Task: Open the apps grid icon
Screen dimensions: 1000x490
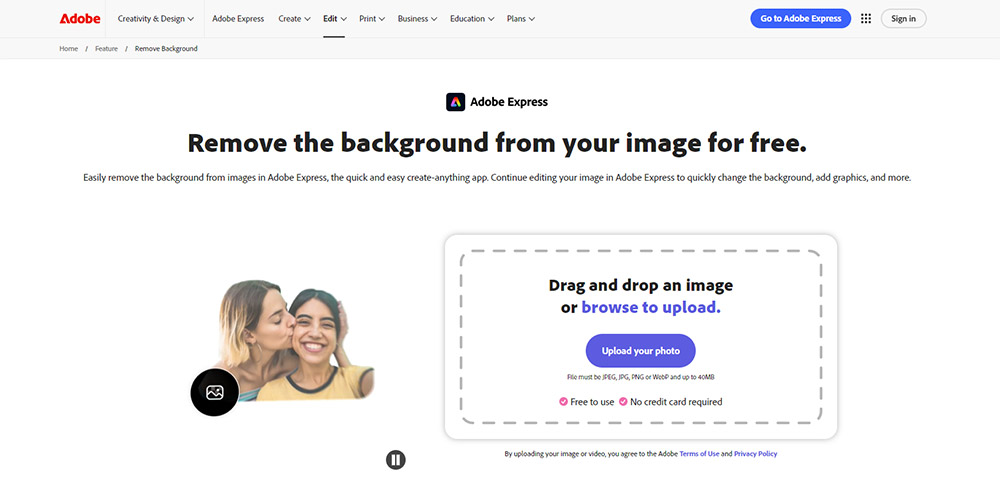Action: [x=865, y=19]
